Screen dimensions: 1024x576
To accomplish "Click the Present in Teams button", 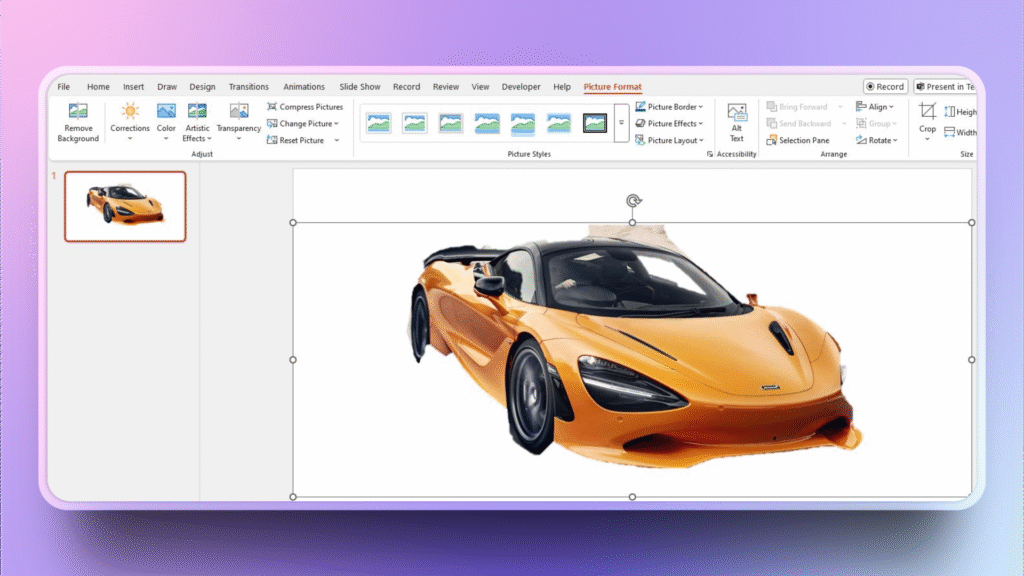I will 946,87.
